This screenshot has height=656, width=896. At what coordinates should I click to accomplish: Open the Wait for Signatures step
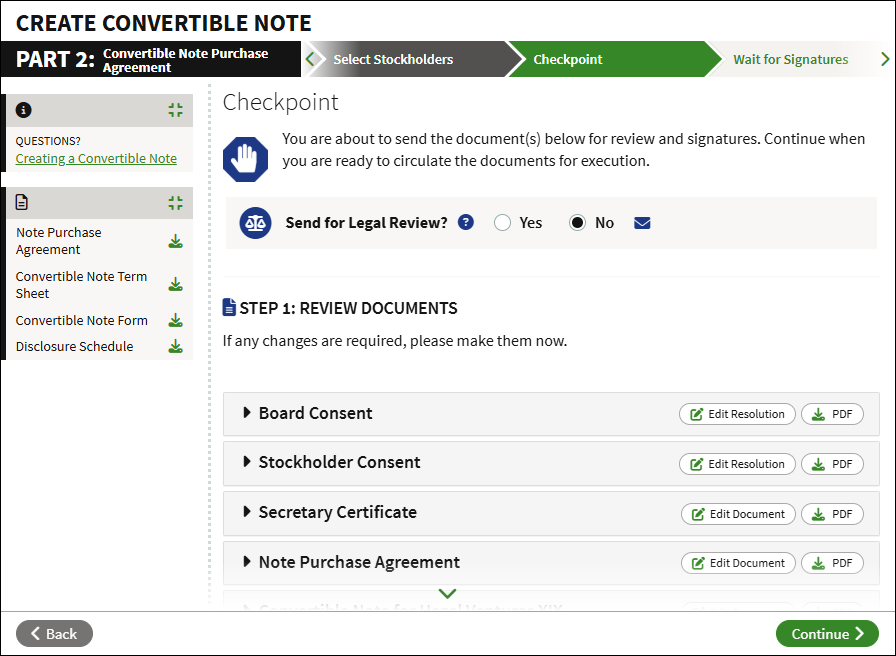(790, 59)
